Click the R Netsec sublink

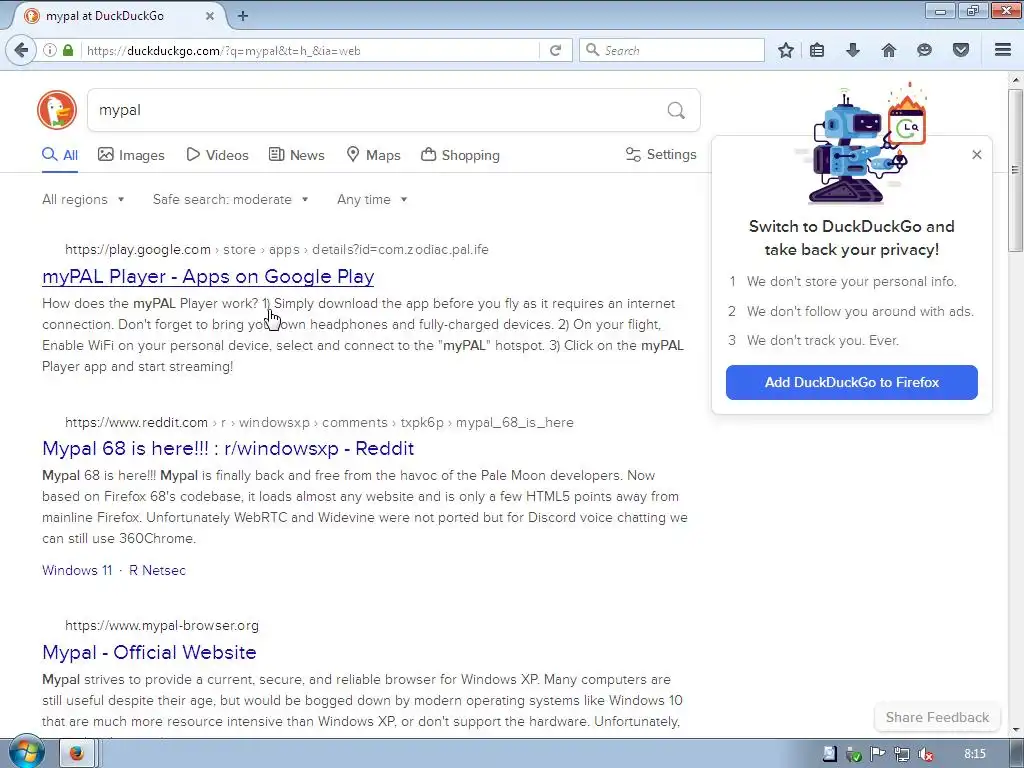click(x=157, y=570)
